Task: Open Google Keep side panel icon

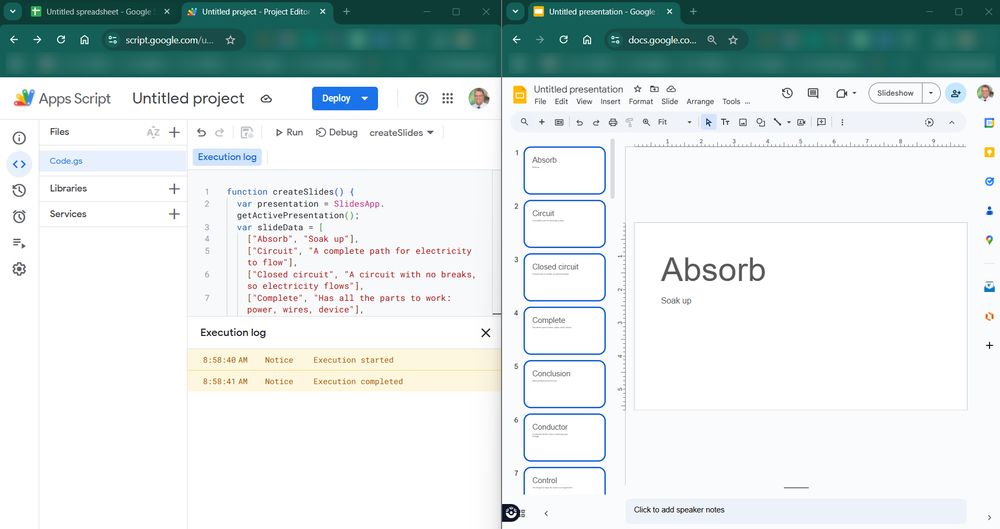Action: tap(989, 152)
